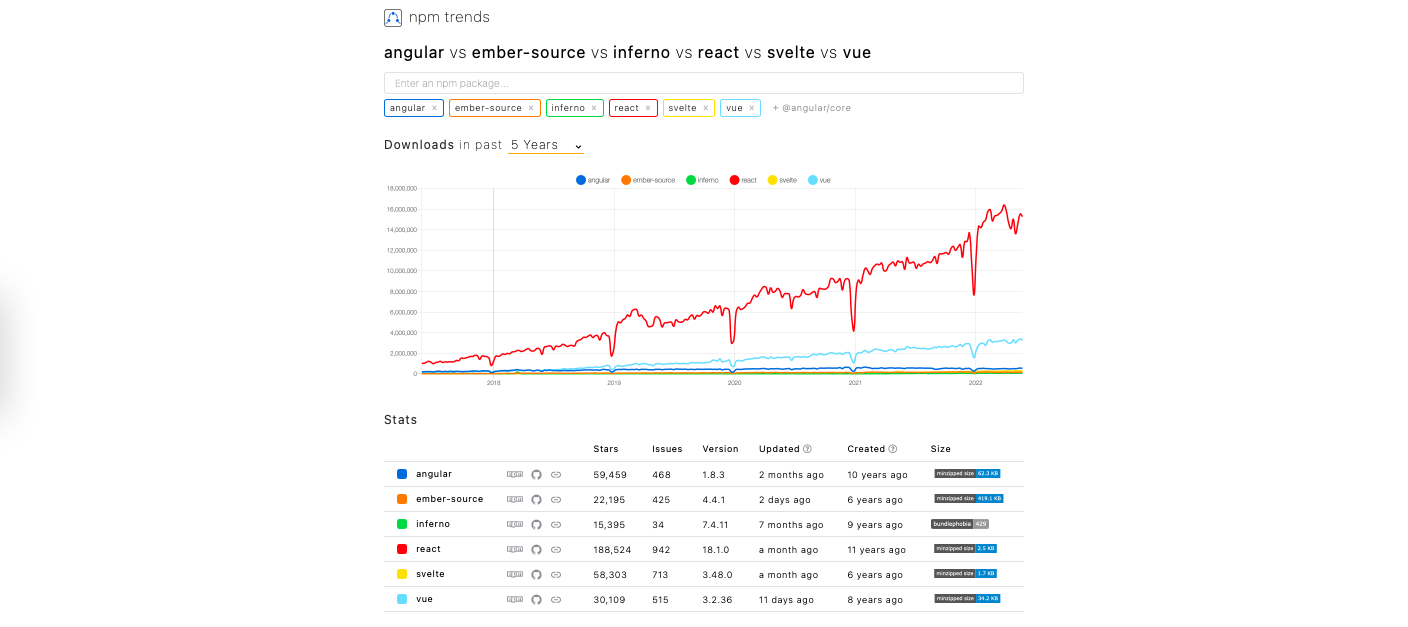
Task: Open vue minzipped size badge
Action: tap(968, 598)
